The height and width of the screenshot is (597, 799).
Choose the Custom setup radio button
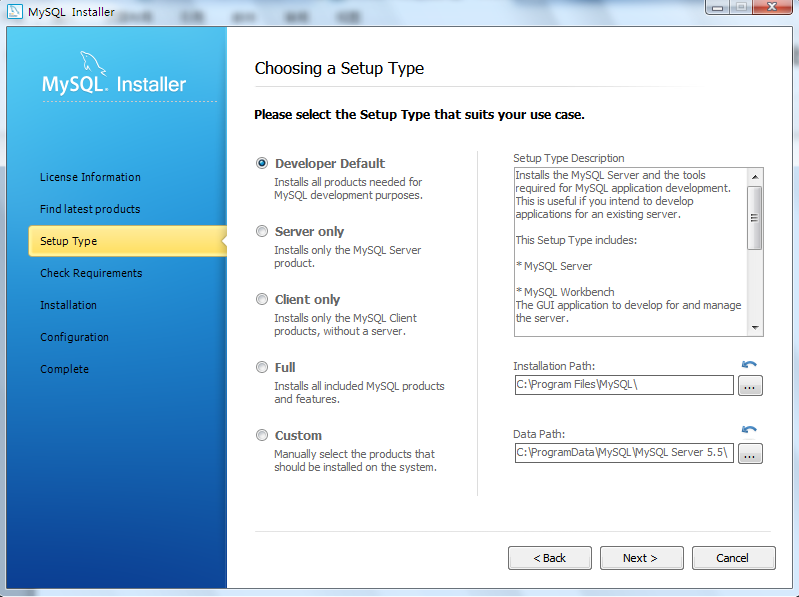click(x=262, y=435)
